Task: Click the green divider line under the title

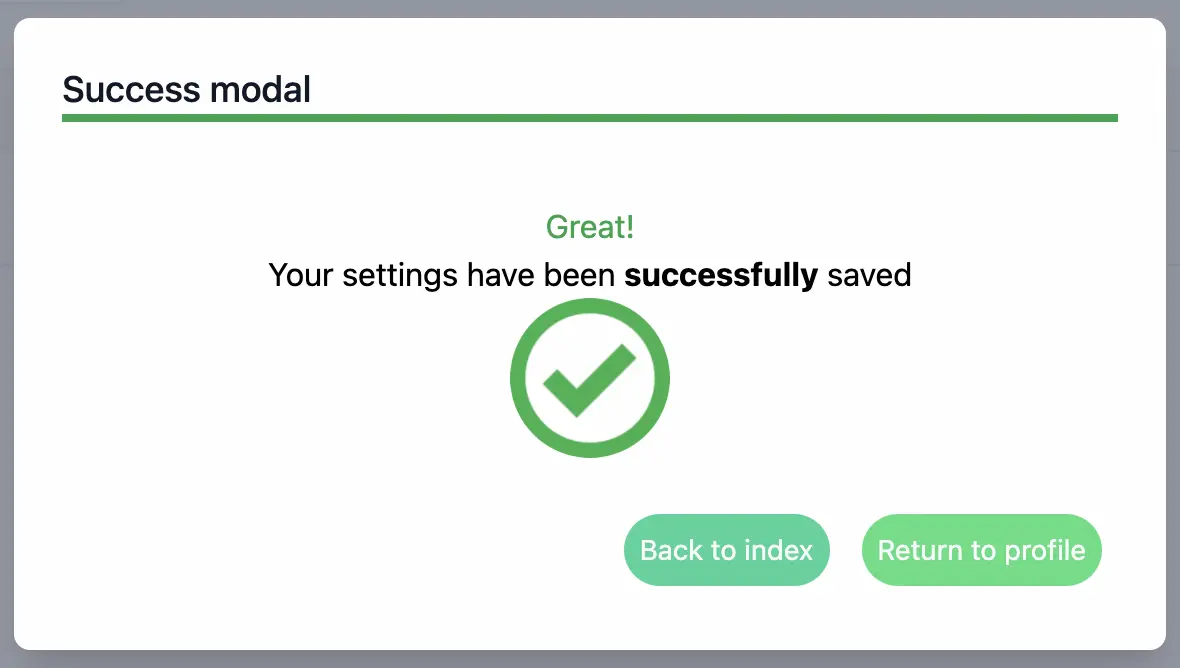Action: coord(590,118)
